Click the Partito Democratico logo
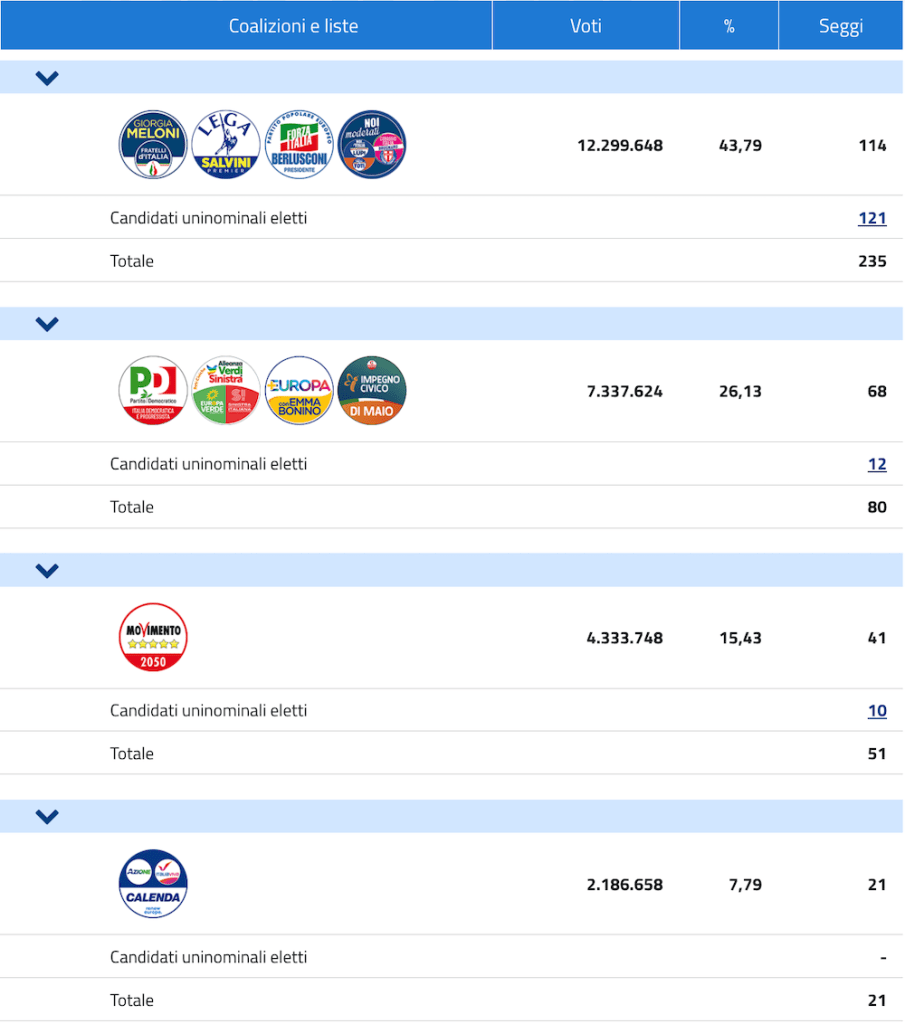 click(153, 391)
